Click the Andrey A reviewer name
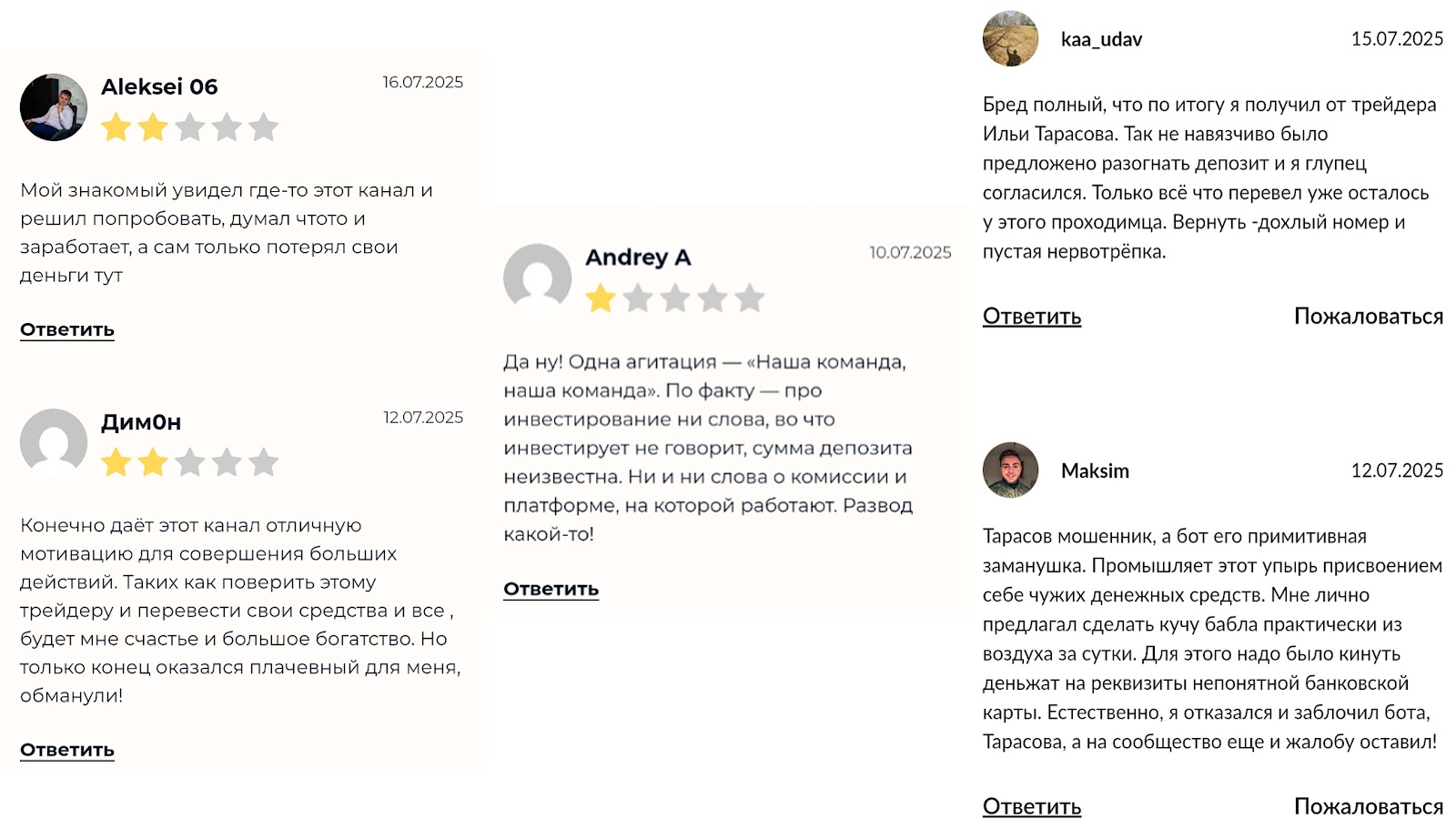This screenshot has height=819, width=1456. coord(638,258)
